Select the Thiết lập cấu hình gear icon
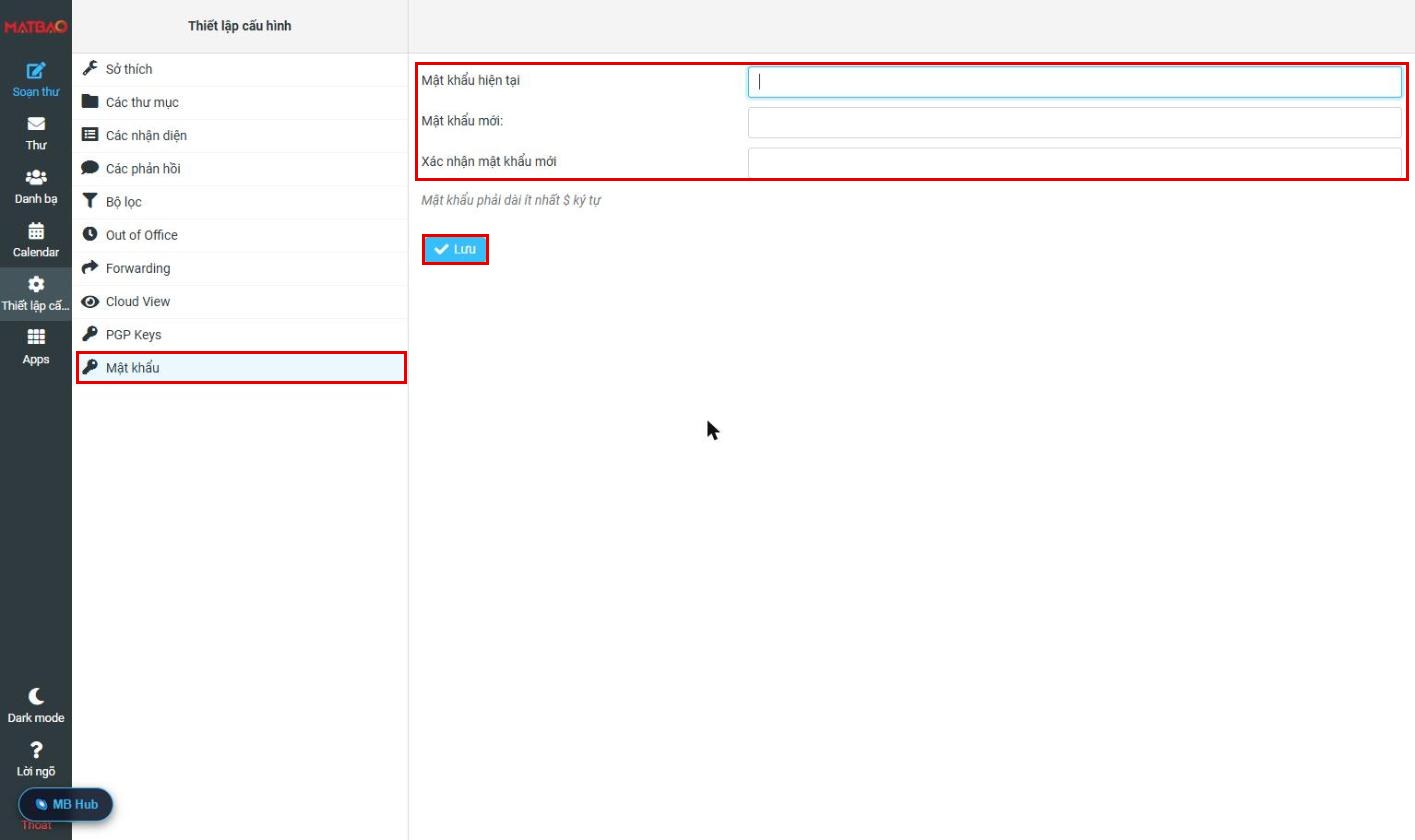1415x840 pixels. point(36,284)
